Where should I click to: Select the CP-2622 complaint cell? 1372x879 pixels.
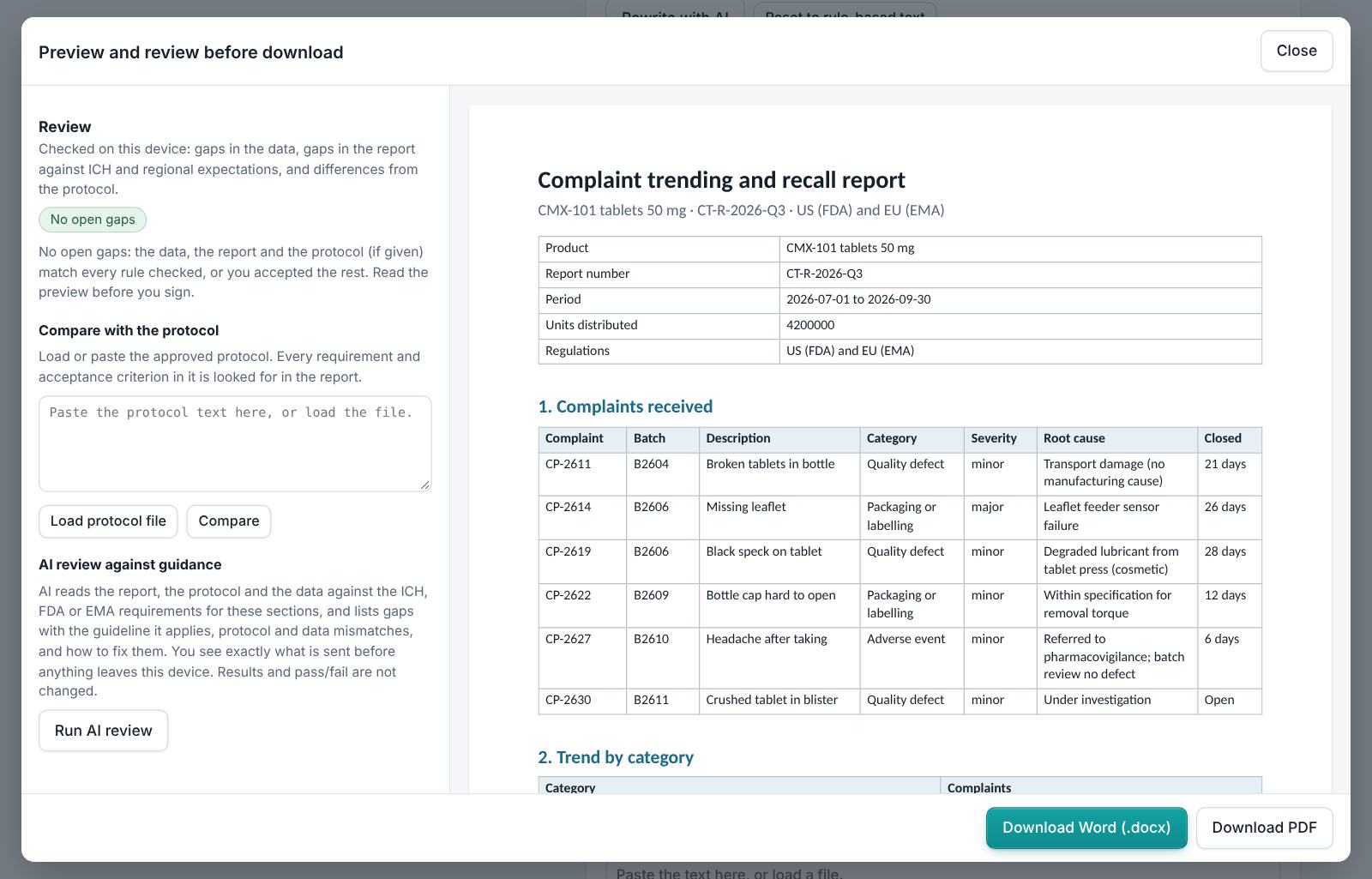582,605
